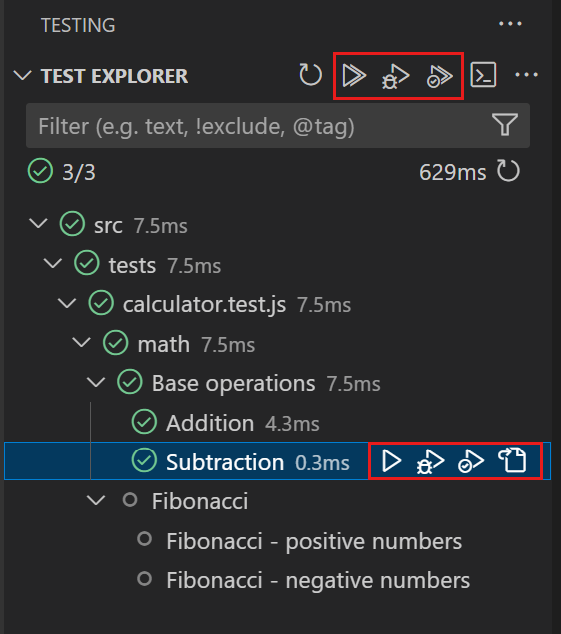Viewport: 561px width, 634px height.
Task: Debug all tests from the header toolbar
Action: tap(396, 76)
